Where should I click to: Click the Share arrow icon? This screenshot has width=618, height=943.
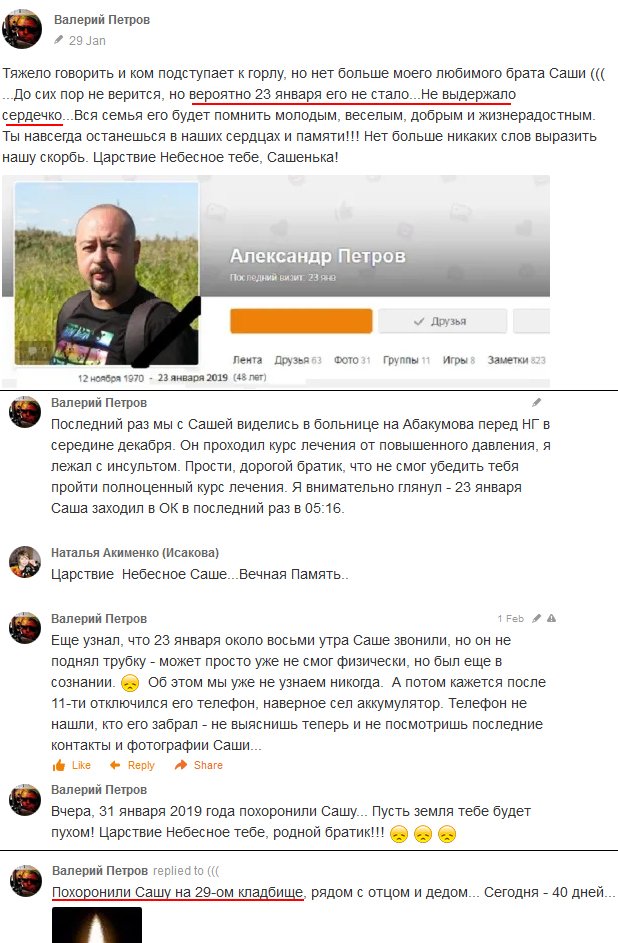(x=180, y=765)
